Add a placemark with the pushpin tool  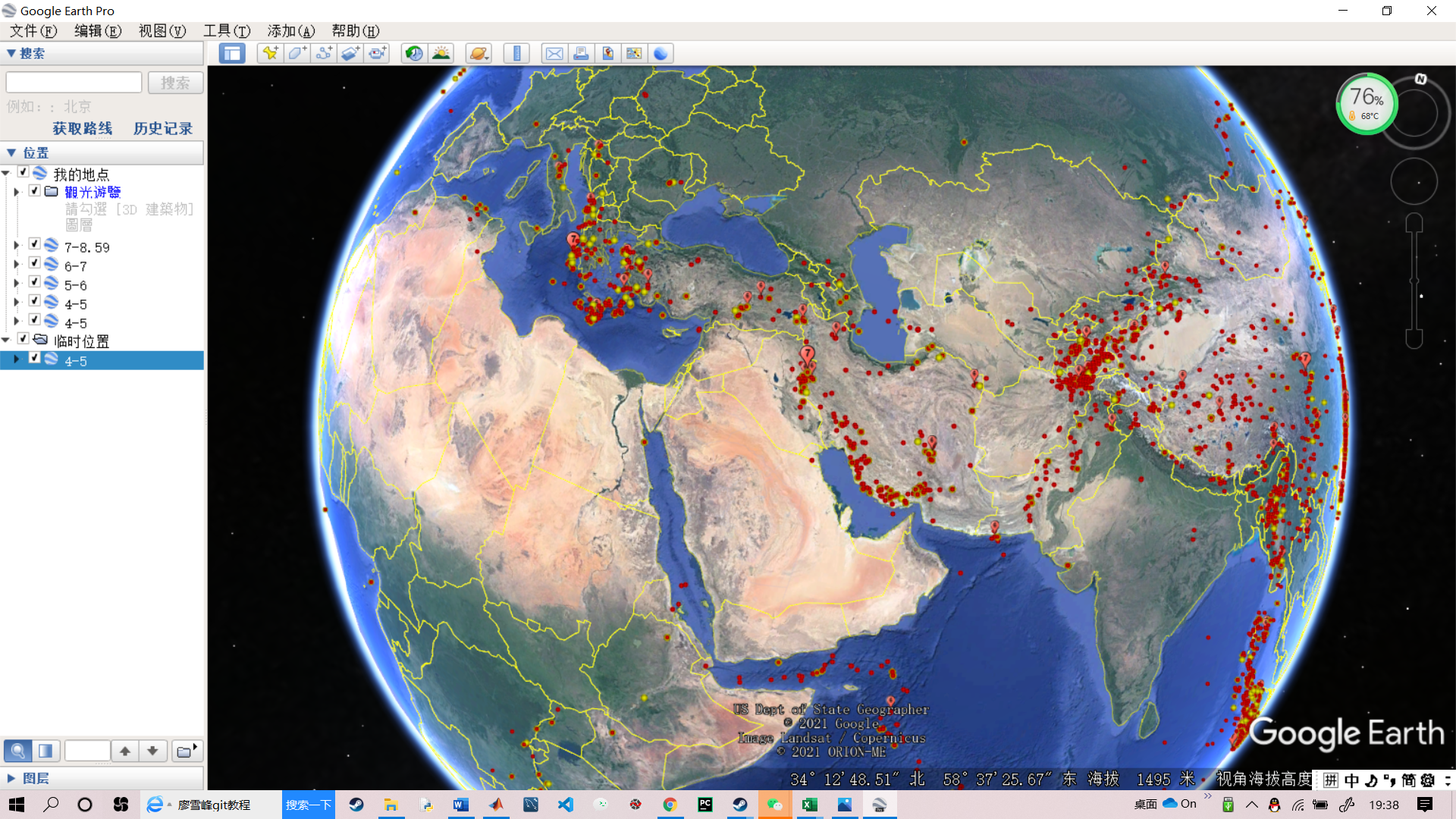click(270, 53)
